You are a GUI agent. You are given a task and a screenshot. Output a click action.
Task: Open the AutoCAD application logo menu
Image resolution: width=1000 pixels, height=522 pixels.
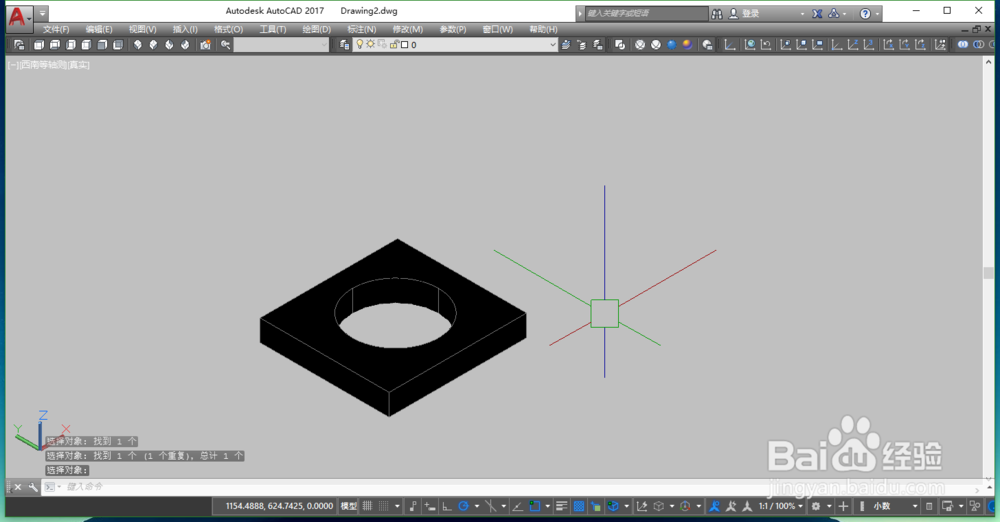[x=17, y=16]
